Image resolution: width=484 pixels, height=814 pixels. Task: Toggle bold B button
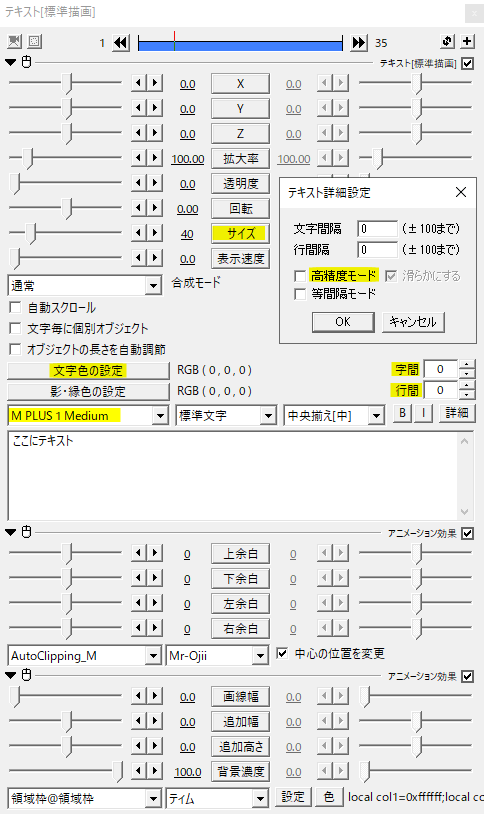[402, 413]
